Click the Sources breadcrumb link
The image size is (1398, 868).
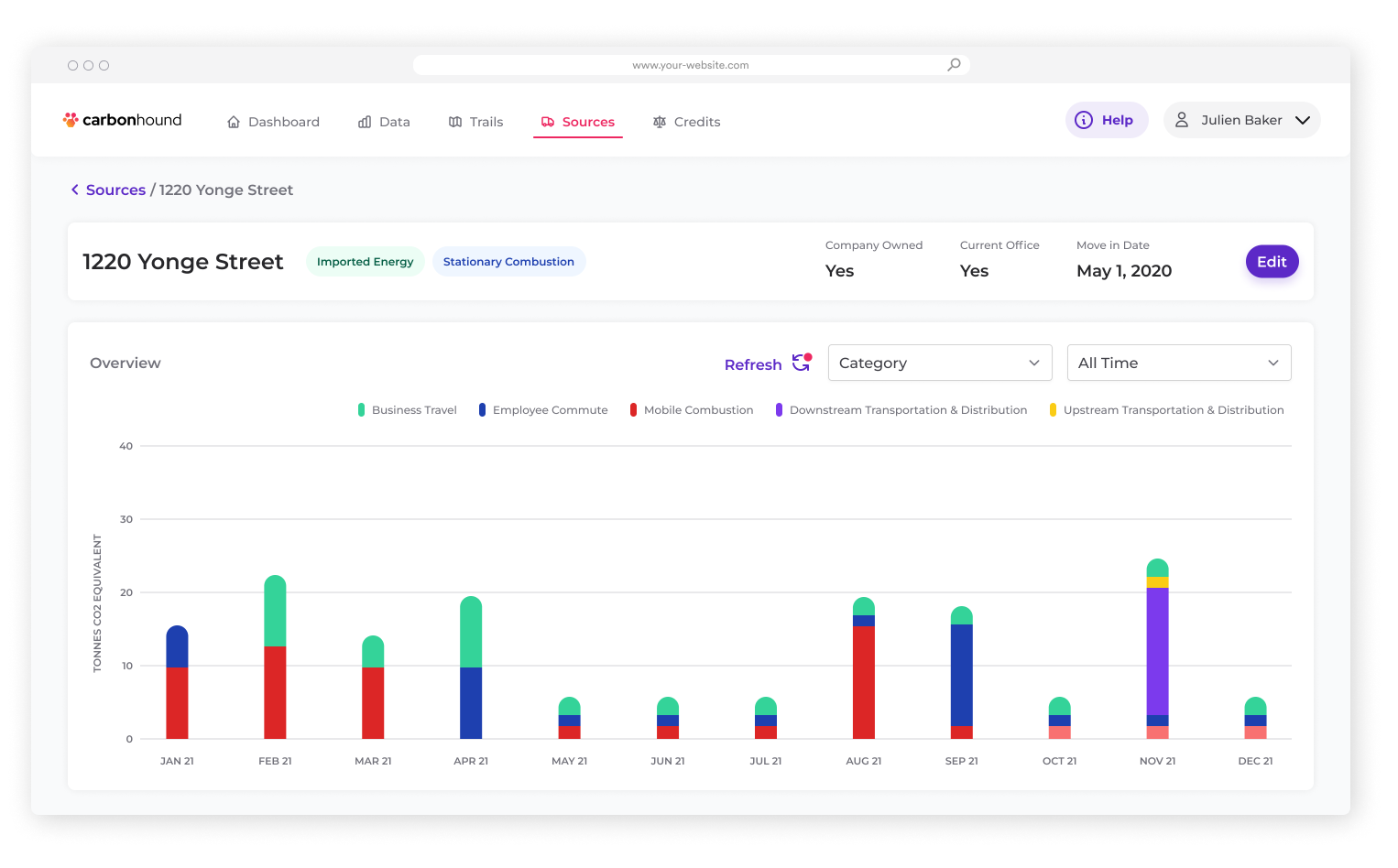click(x=115, y=190)
